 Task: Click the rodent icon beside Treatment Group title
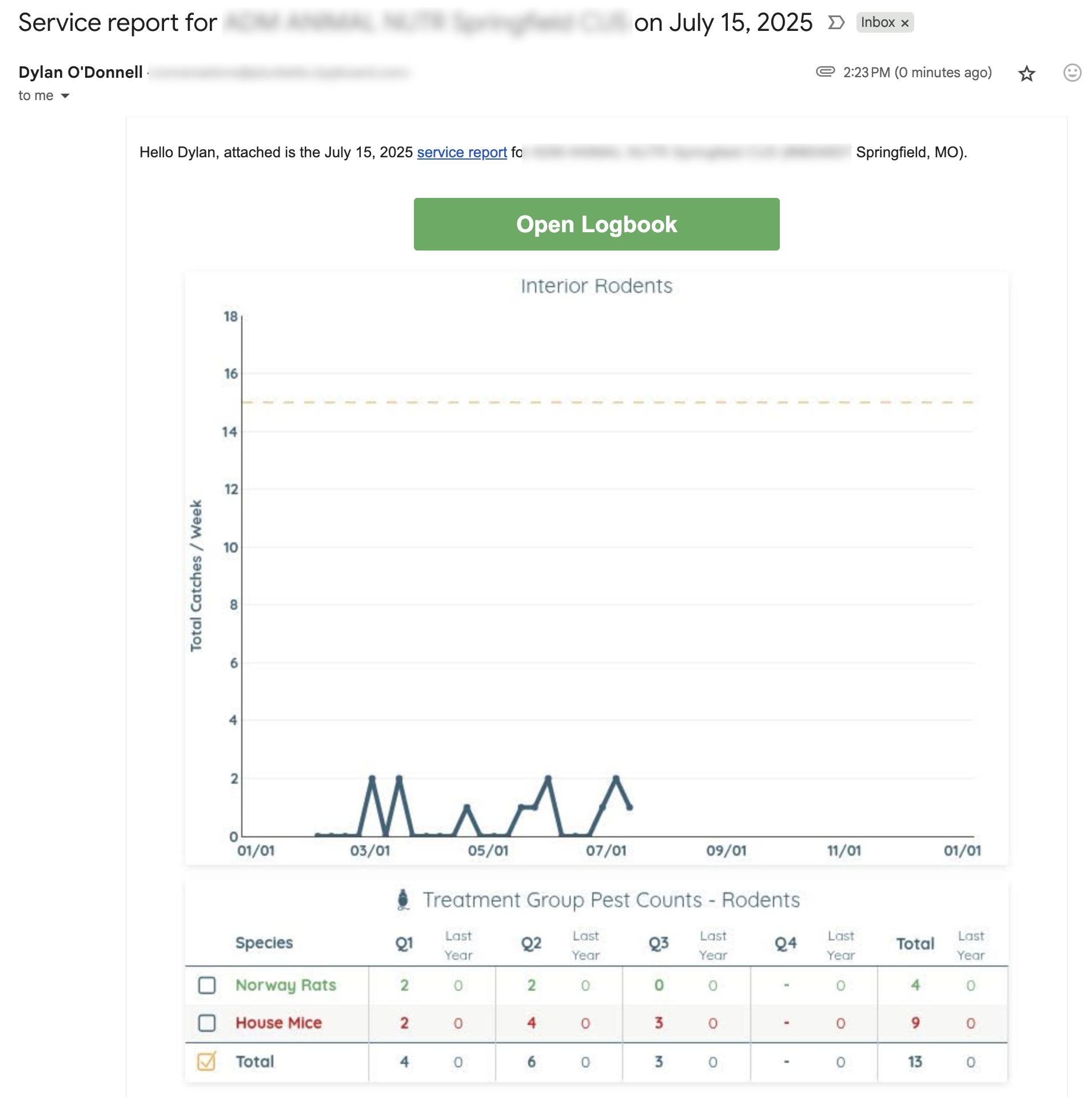pyautogui.click(x=403, y=900)
